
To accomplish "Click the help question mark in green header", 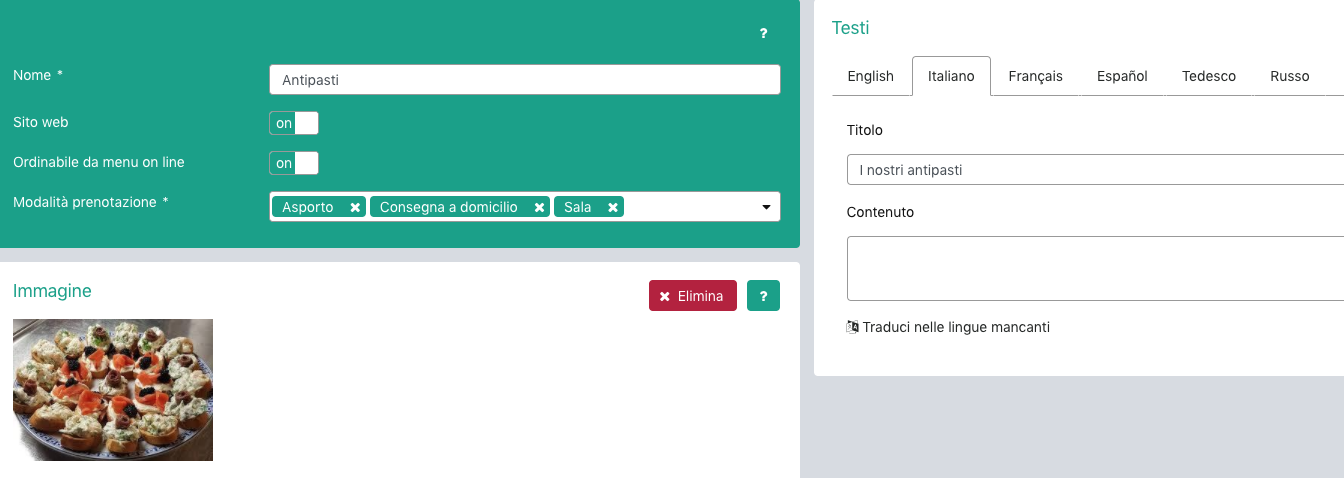I will coord(763,33).
